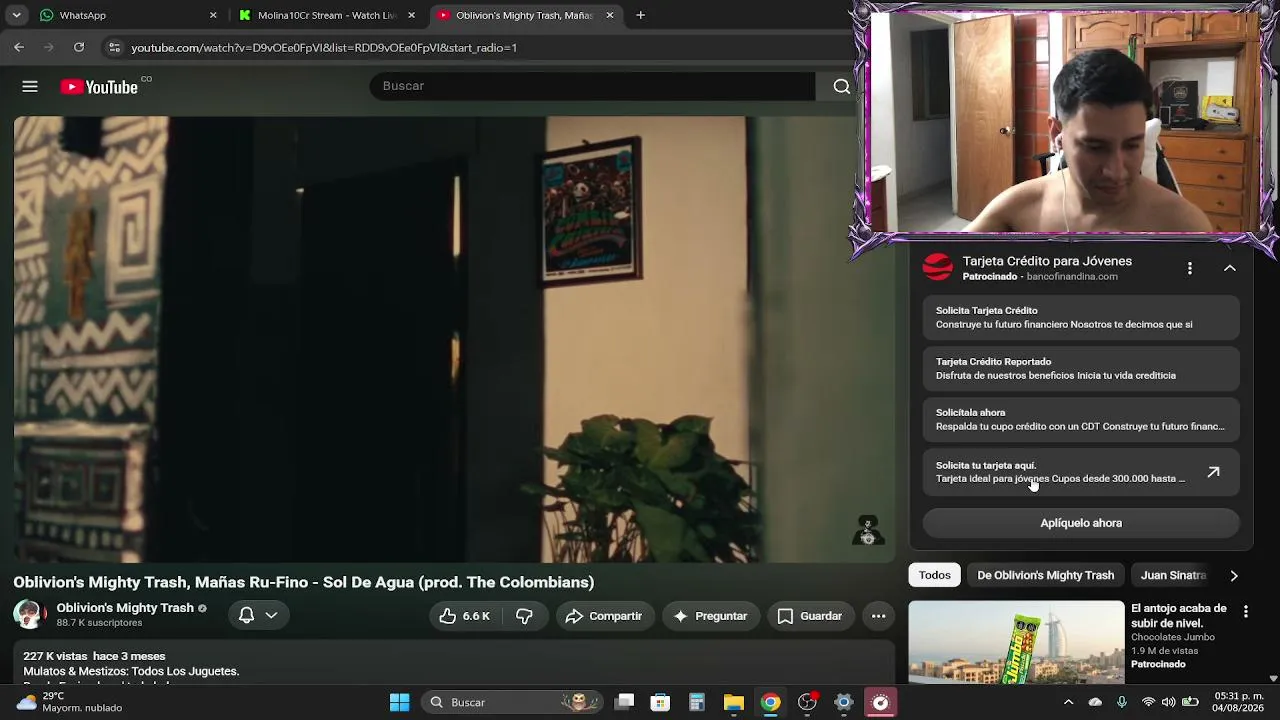Click the Aplíquelo ahora button
The width and height of the screenshot is (1280, 720).
pos(1081,523)
